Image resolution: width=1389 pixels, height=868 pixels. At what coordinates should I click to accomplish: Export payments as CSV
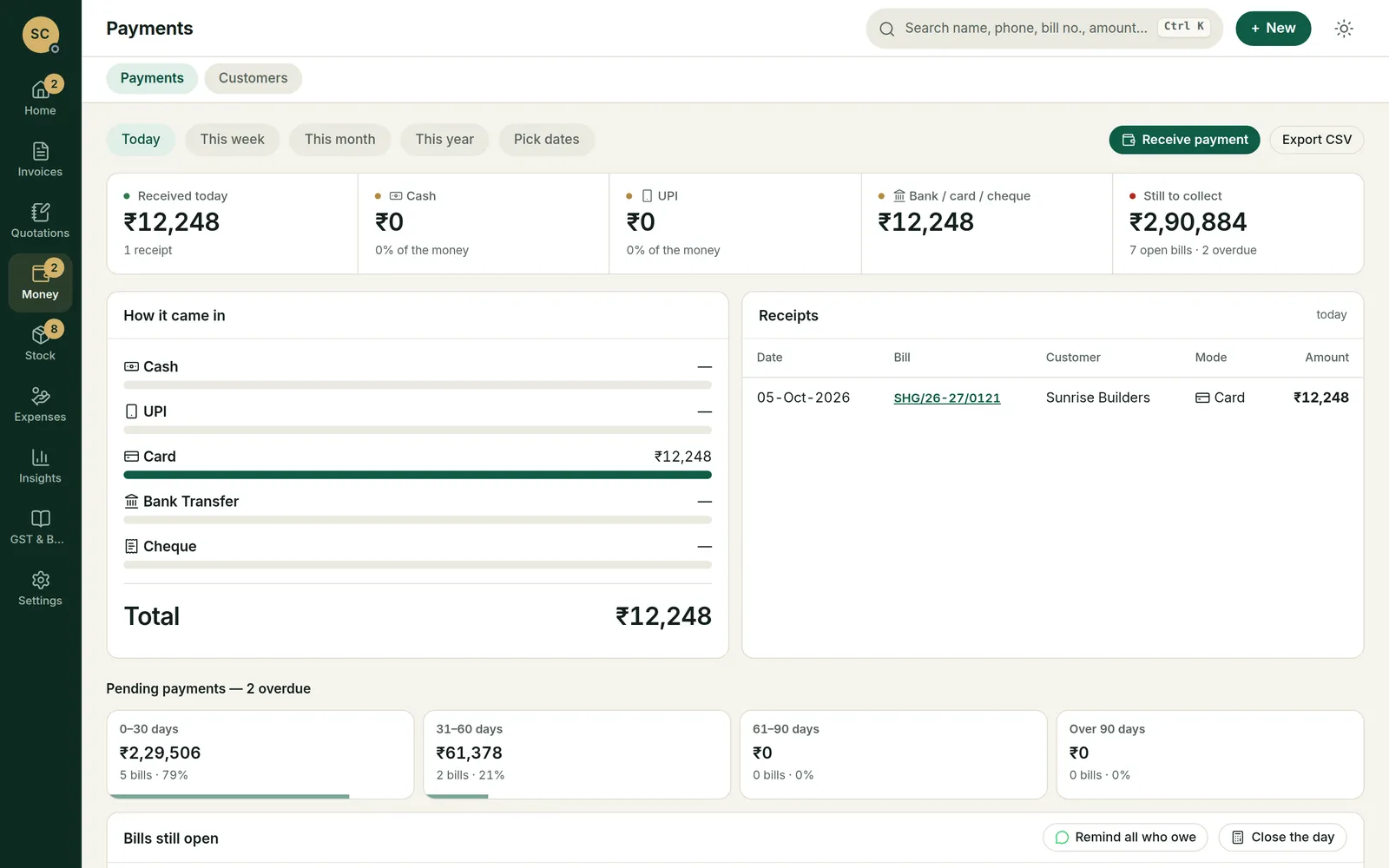click(x=1316, y=140)
